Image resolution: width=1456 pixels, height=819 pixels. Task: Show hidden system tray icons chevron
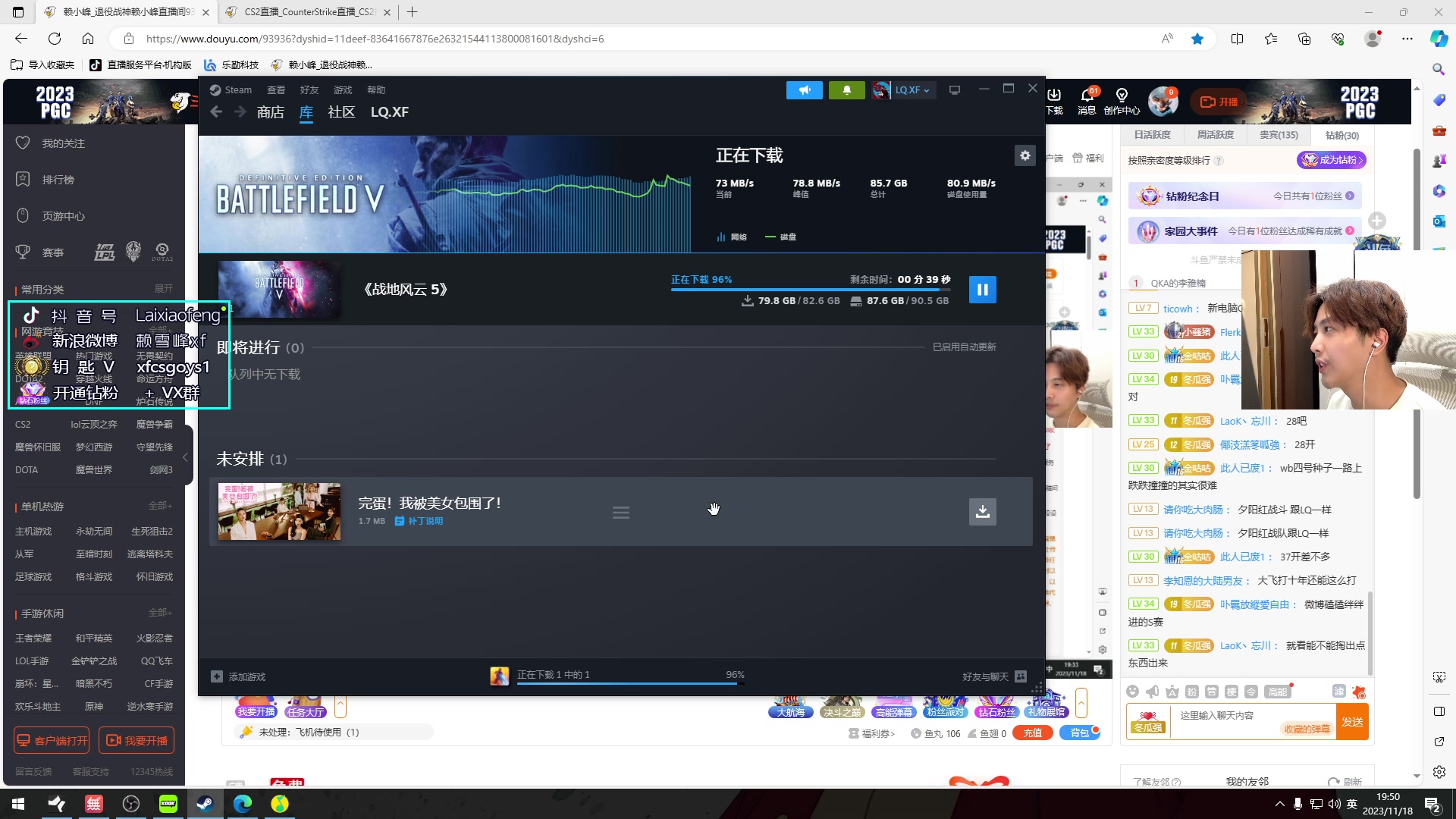tap(1280, 804)
